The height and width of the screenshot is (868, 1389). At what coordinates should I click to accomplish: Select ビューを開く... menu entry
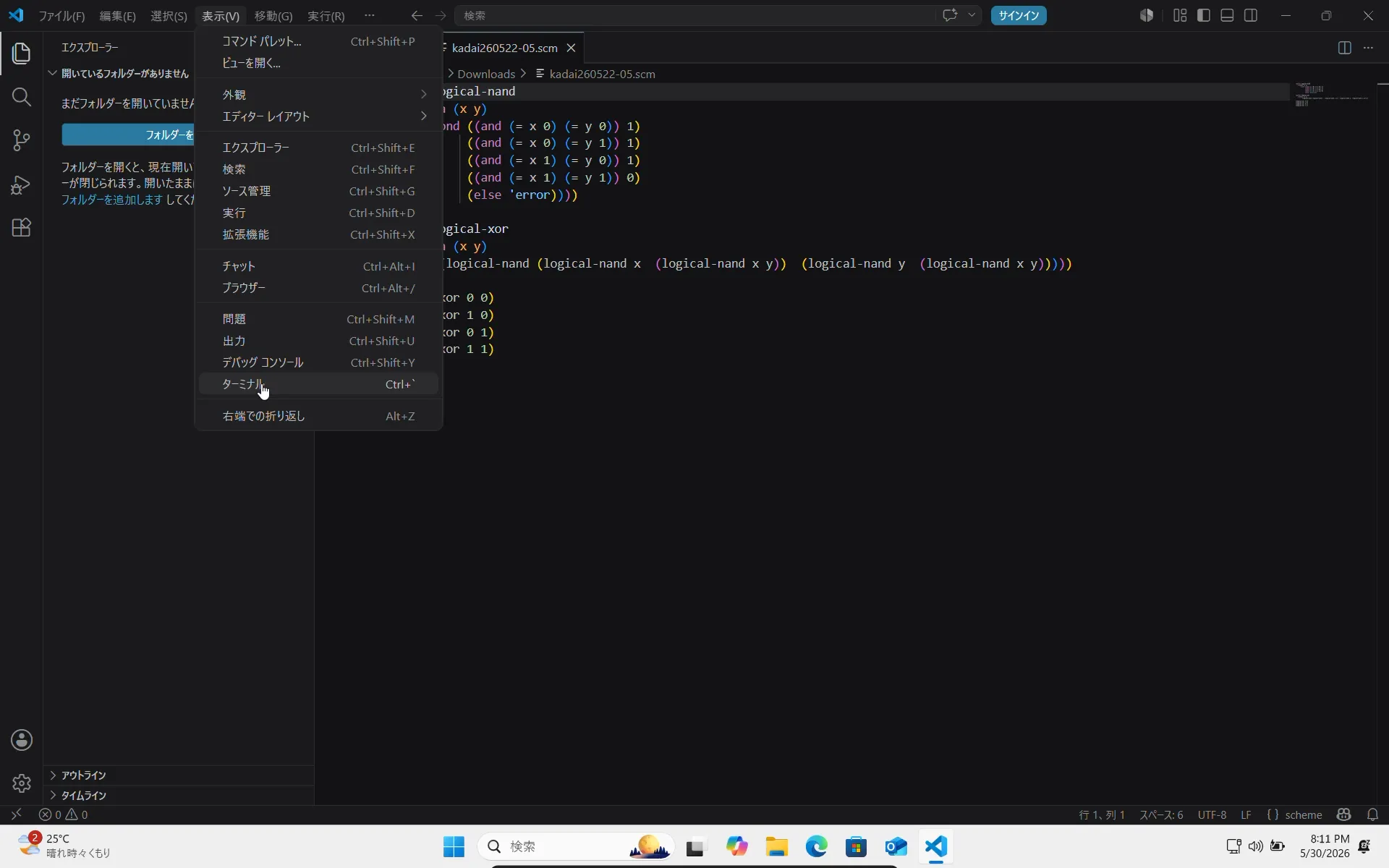(x=318, y=63)
